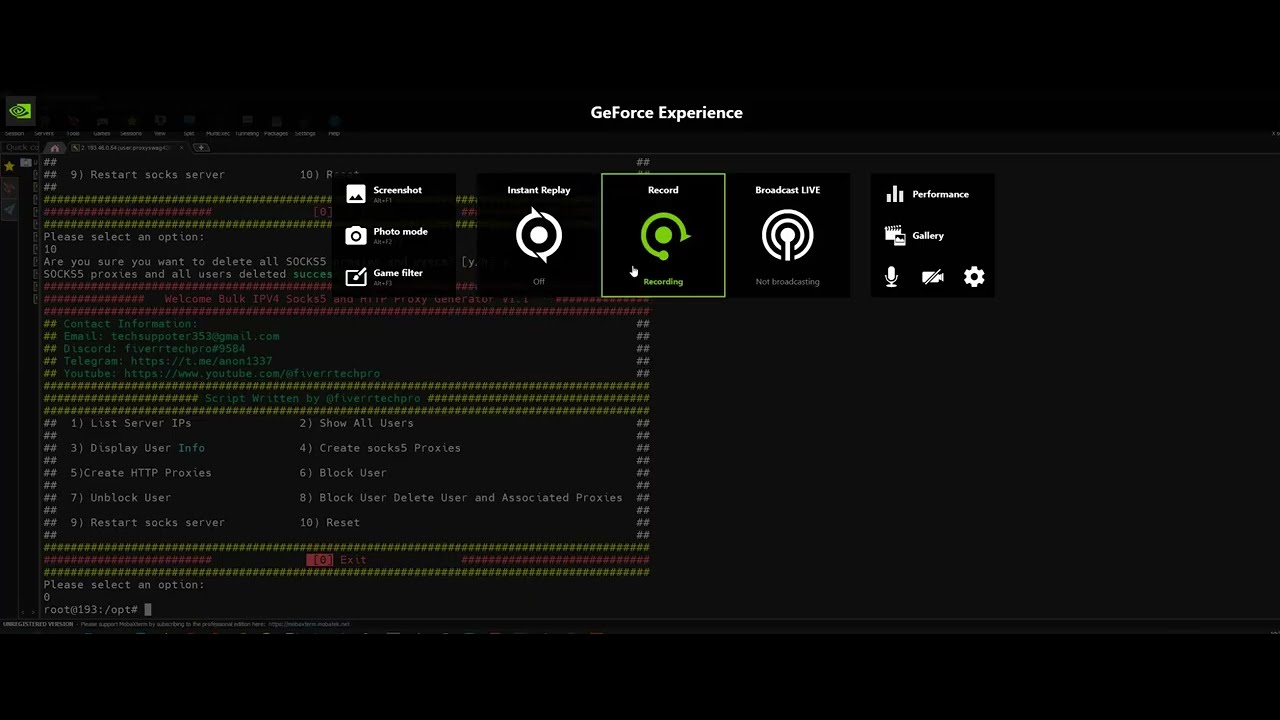Click the Youtube @fiverrtechpro URL line
Image resolution: width=1280 pixels, height=720 pixels.
coord(221,374)
